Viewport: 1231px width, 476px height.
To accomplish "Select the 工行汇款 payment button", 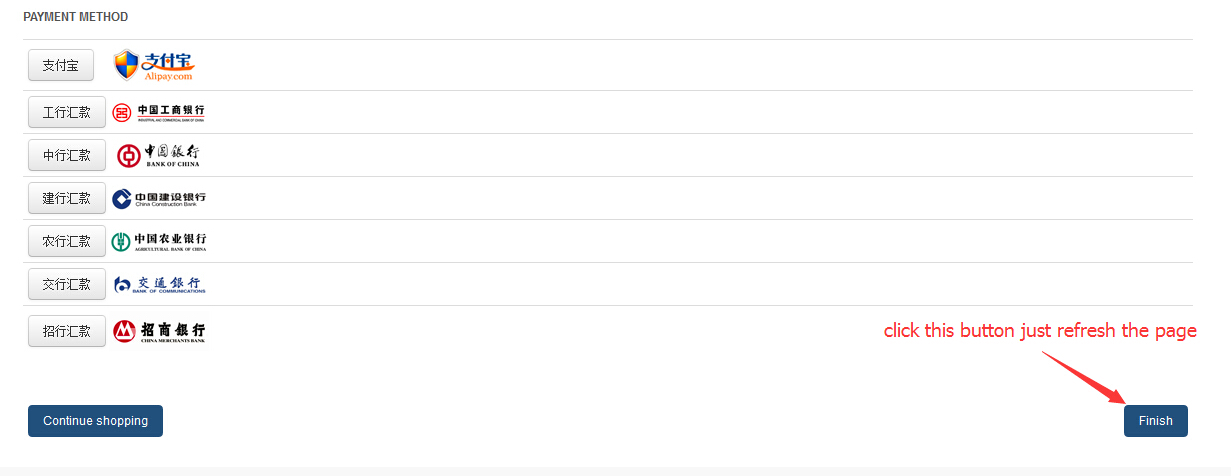I will click(x=67, y=113).
